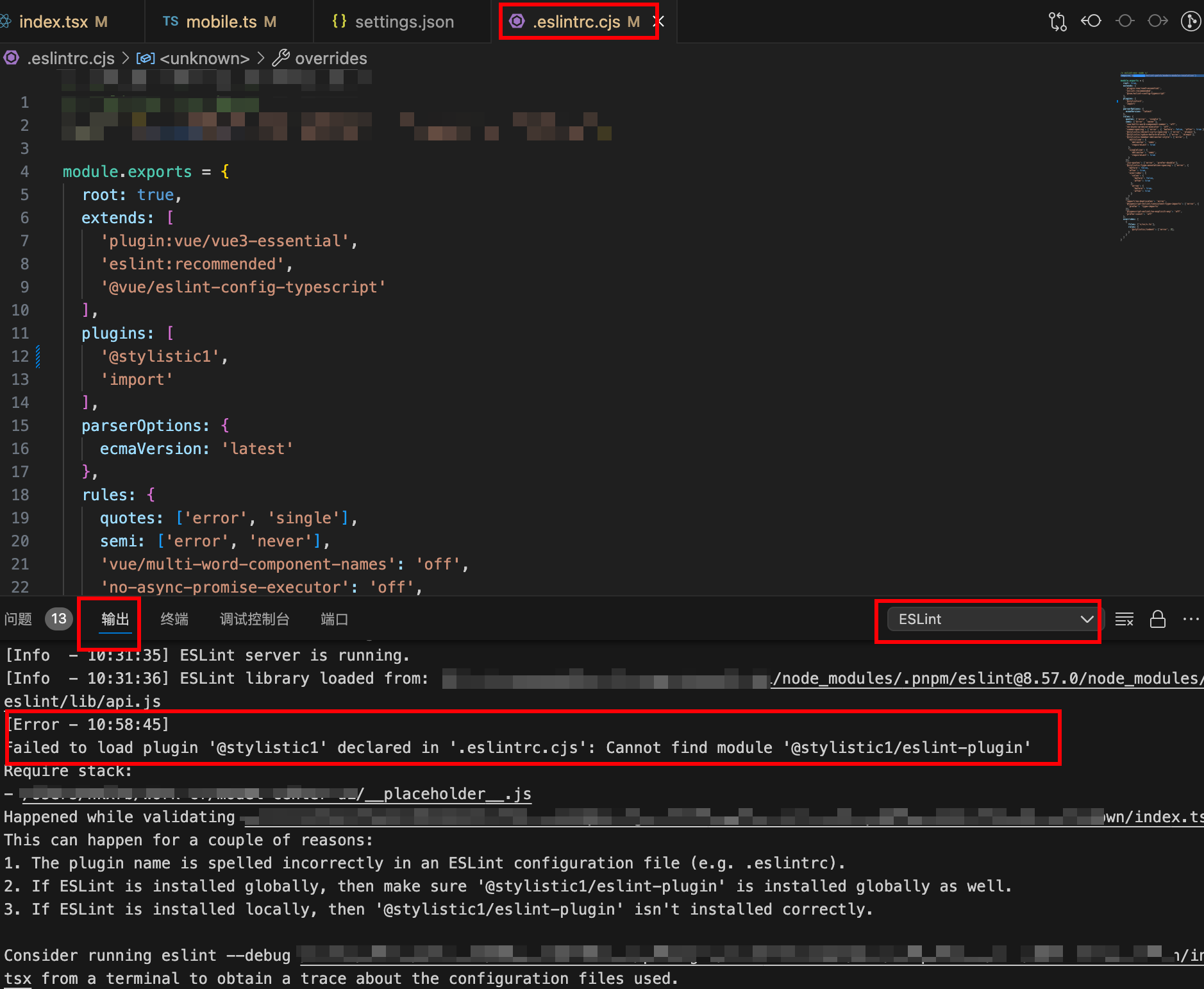
Task: Open the More Actions ellipsis in Output panel
Action: [1191, 619]
